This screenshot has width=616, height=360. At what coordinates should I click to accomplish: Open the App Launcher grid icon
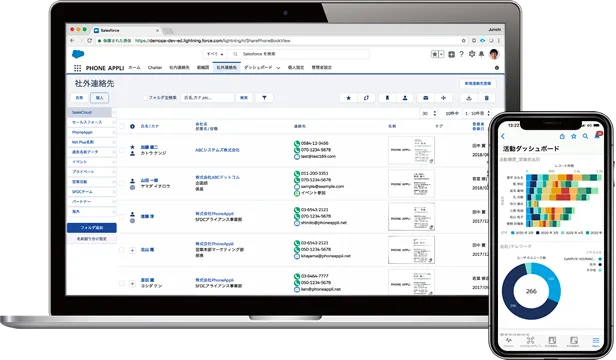(77, 68)
